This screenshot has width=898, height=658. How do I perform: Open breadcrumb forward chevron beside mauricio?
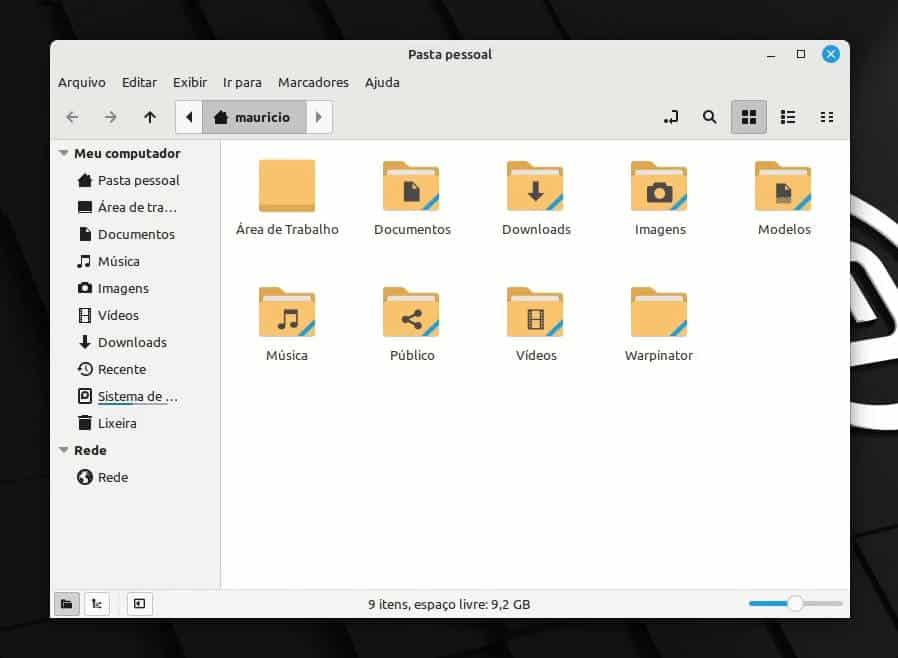tap(318, 117)
